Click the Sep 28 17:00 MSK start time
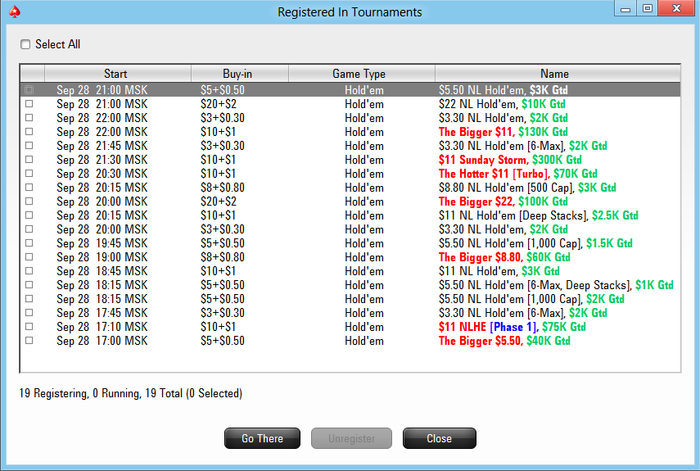This screenshot has width=700, height=471. pyautogui.click(x=102, y=341)
